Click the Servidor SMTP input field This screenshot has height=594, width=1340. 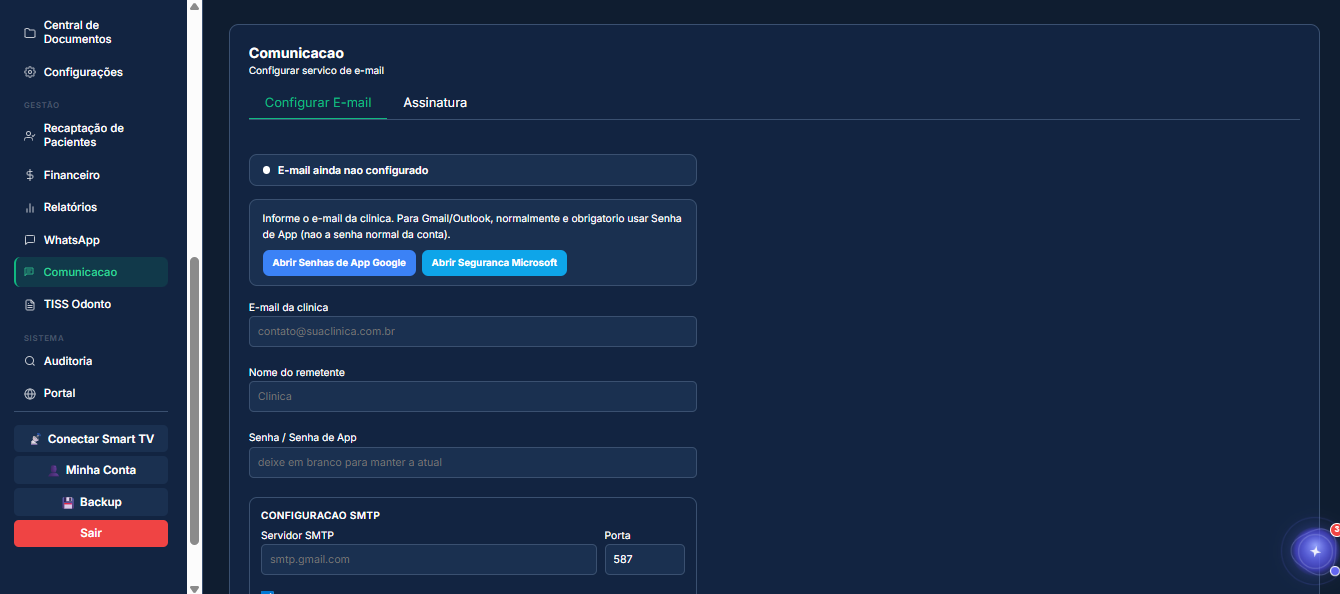click(428, 559)
